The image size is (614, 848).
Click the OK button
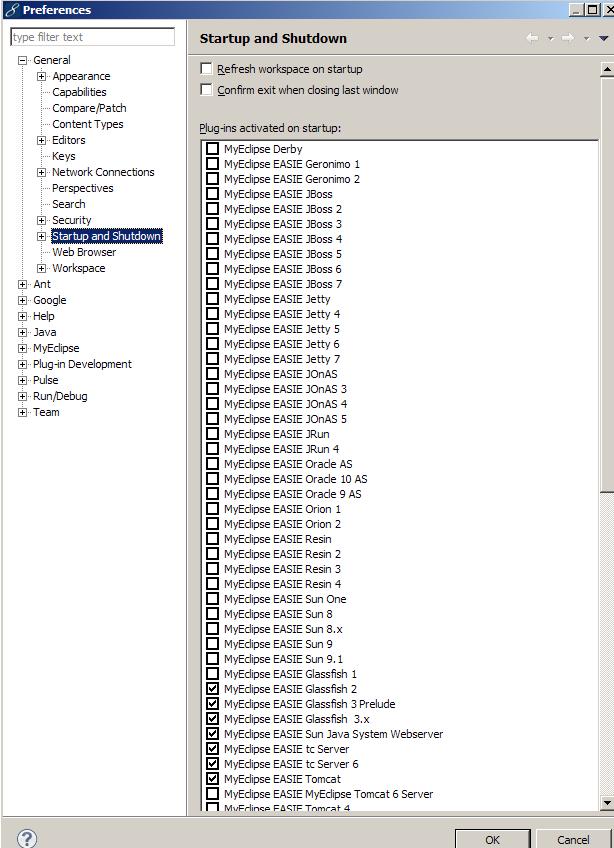point(492,839)
